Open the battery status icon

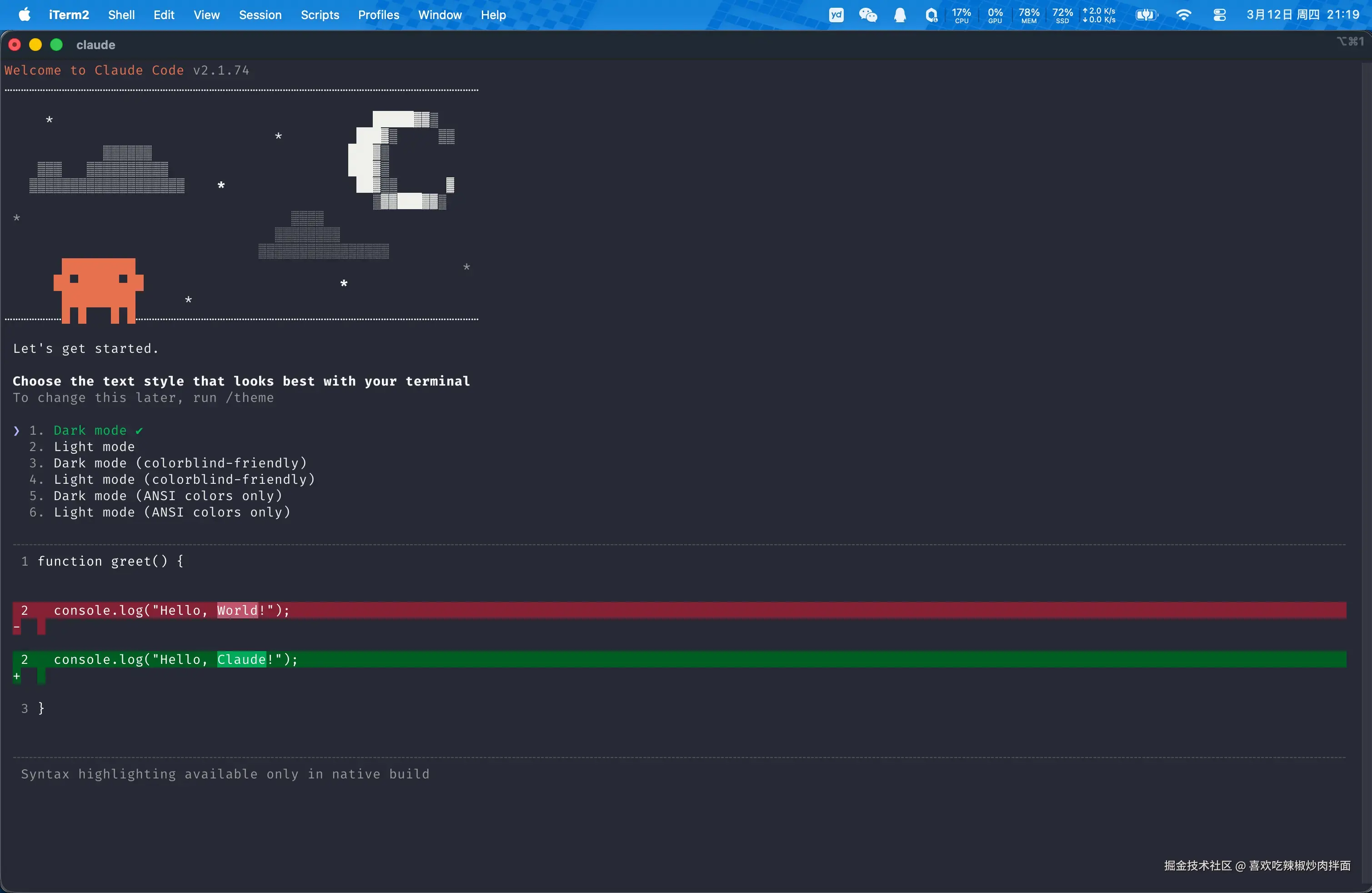tap(1146, 15)
